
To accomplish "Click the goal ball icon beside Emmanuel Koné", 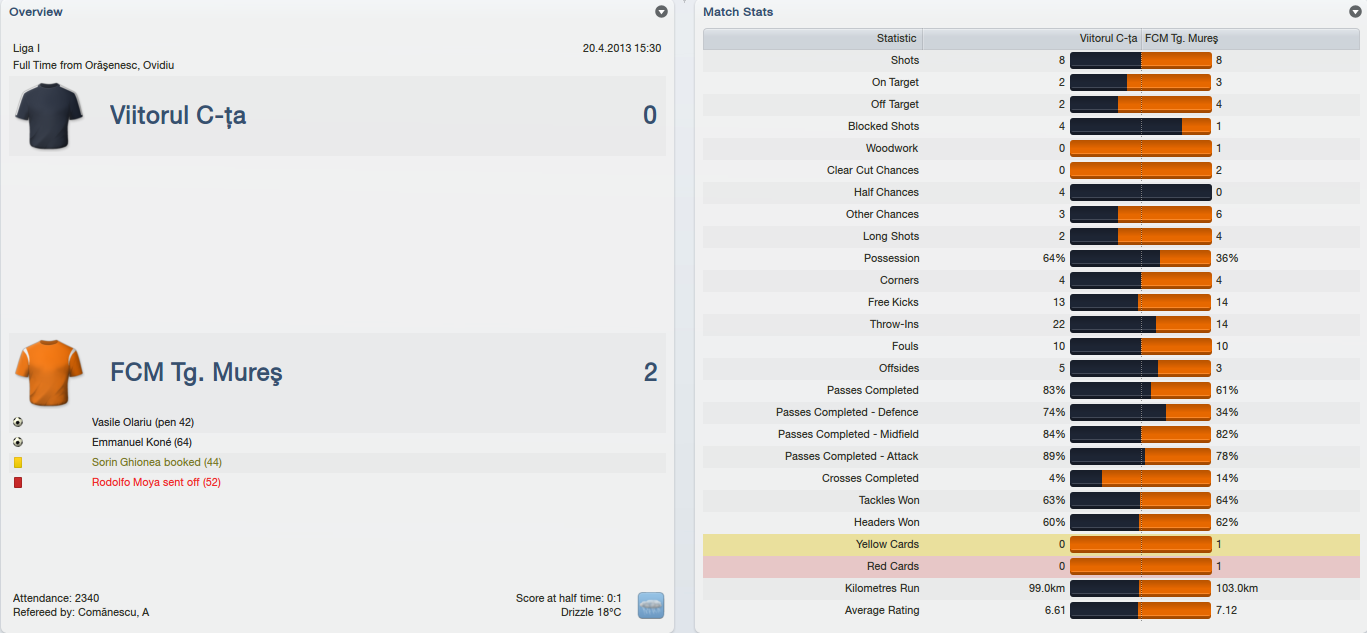I will 18,442.
